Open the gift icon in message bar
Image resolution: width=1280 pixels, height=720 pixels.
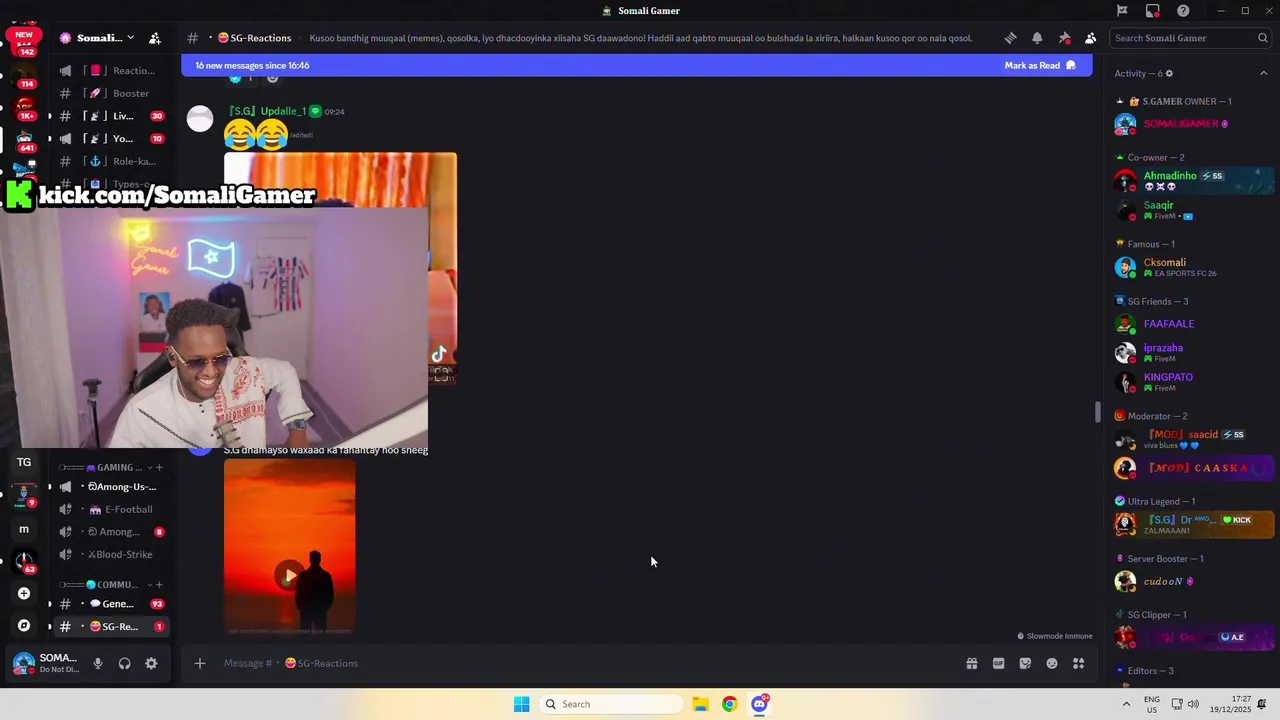coord(971,663)
